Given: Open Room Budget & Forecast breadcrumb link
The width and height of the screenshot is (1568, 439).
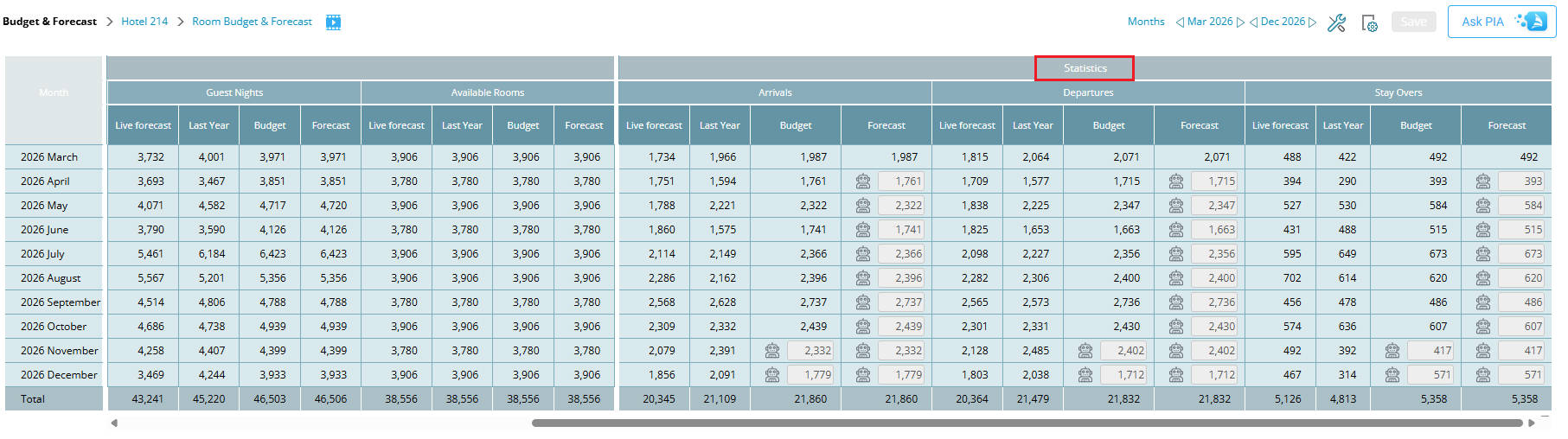Looking at the screenshot, I should 252,22.
